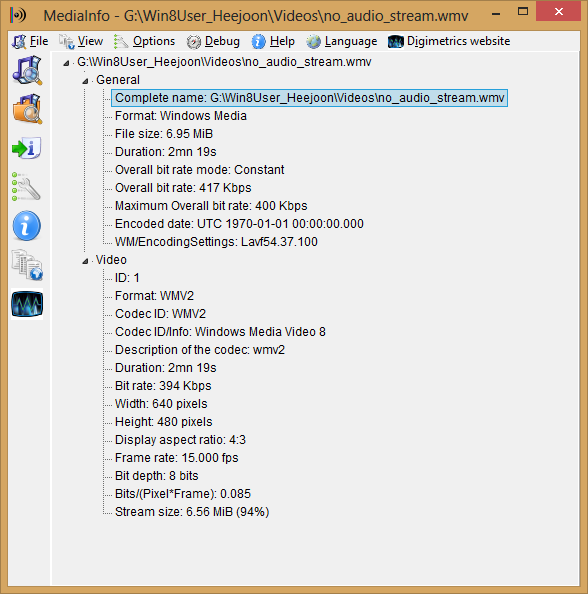Click the File menu icon
This screenshot has width=588, height=594.
(x=19, y=41)
